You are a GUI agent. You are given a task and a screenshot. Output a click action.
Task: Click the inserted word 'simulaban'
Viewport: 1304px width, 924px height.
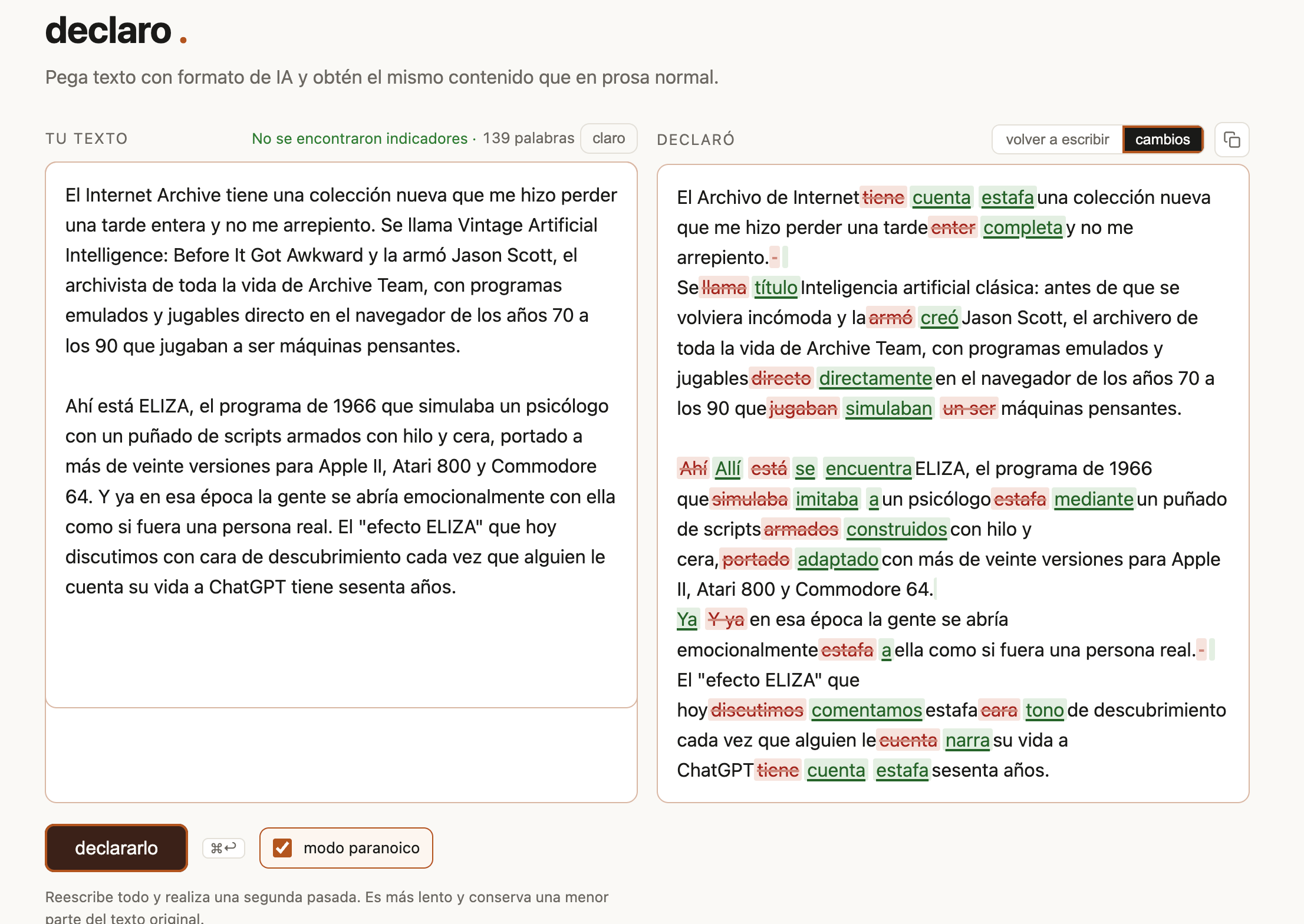click(888, 408)
